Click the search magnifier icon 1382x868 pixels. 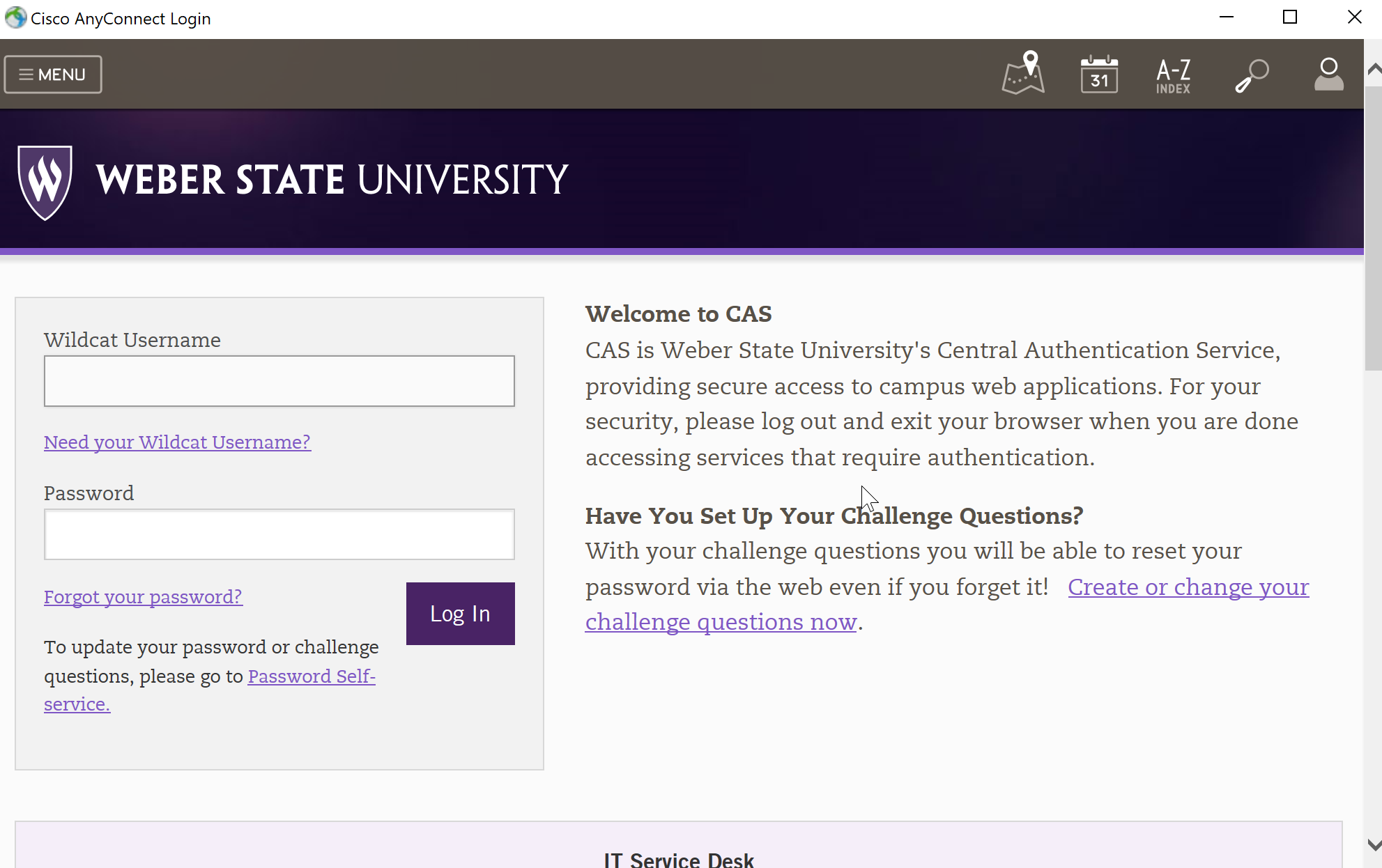[x=1252, y=75]
